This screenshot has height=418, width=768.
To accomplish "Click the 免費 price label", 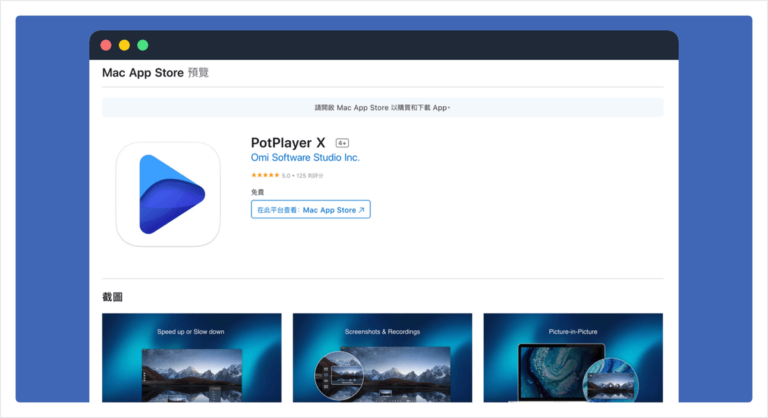I will tap(257, 192).
